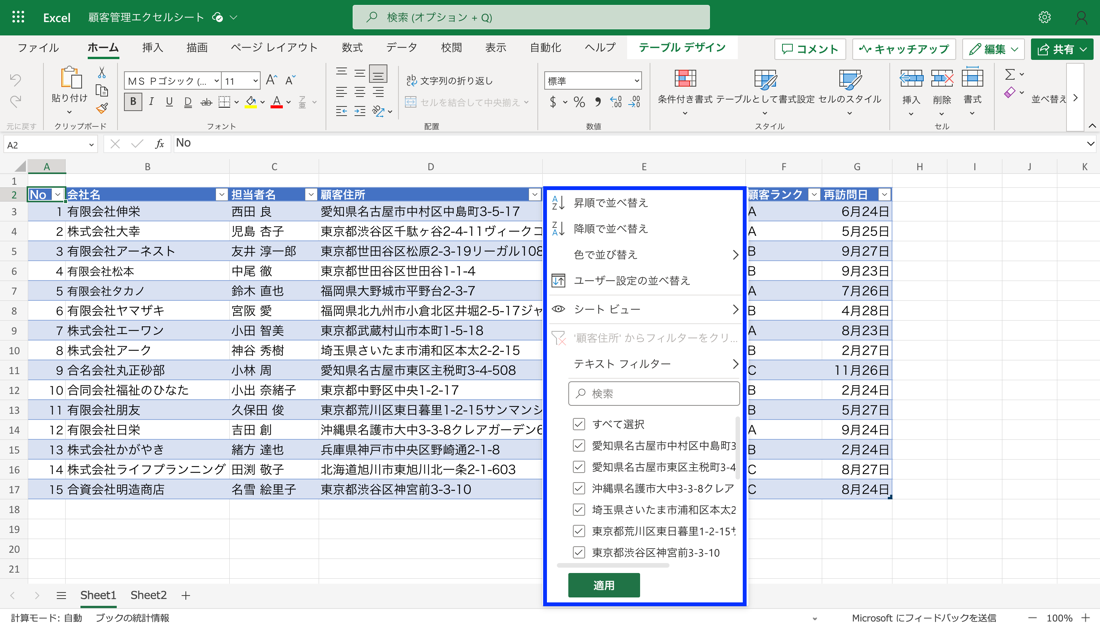This screenshot has width=1100, height=626.
Task: Click the キャッチアップ button
Action: pos(904,49)
